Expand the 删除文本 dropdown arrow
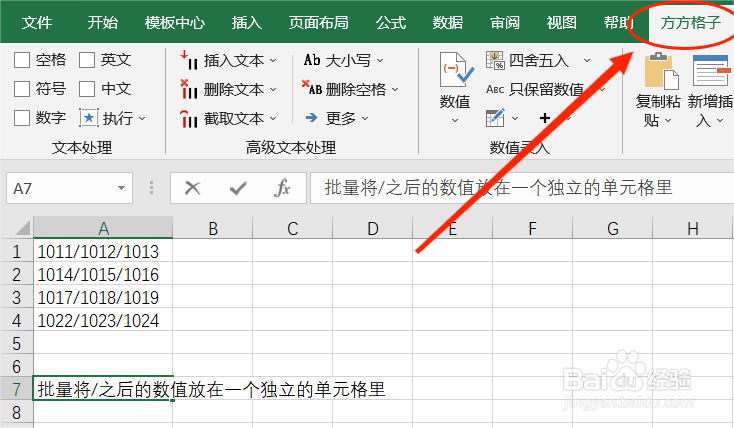Screen dimensions: 734x428 point(273,89)
